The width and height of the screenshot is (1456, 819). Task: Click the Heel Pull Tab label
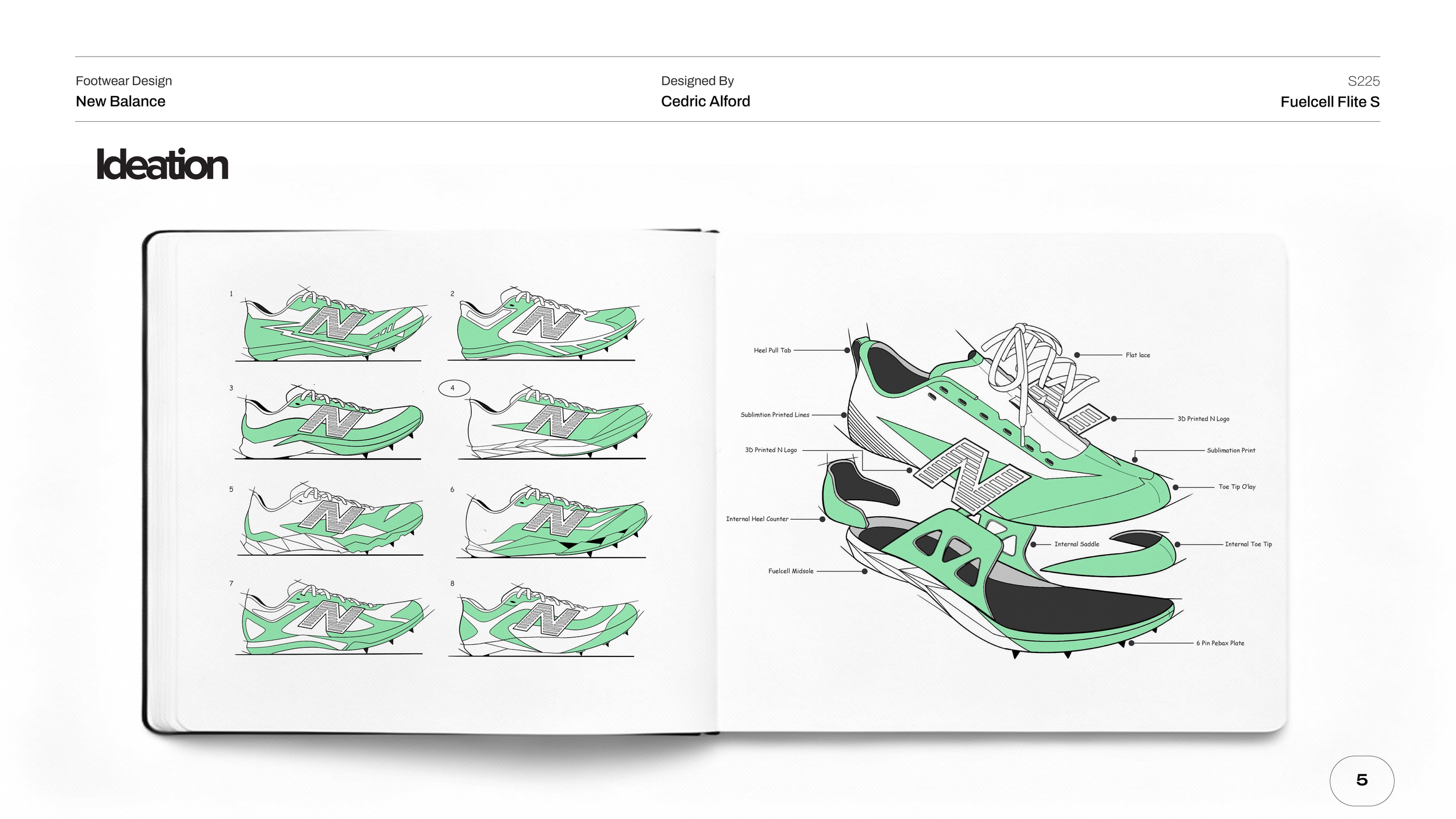(x=772, y=351)
